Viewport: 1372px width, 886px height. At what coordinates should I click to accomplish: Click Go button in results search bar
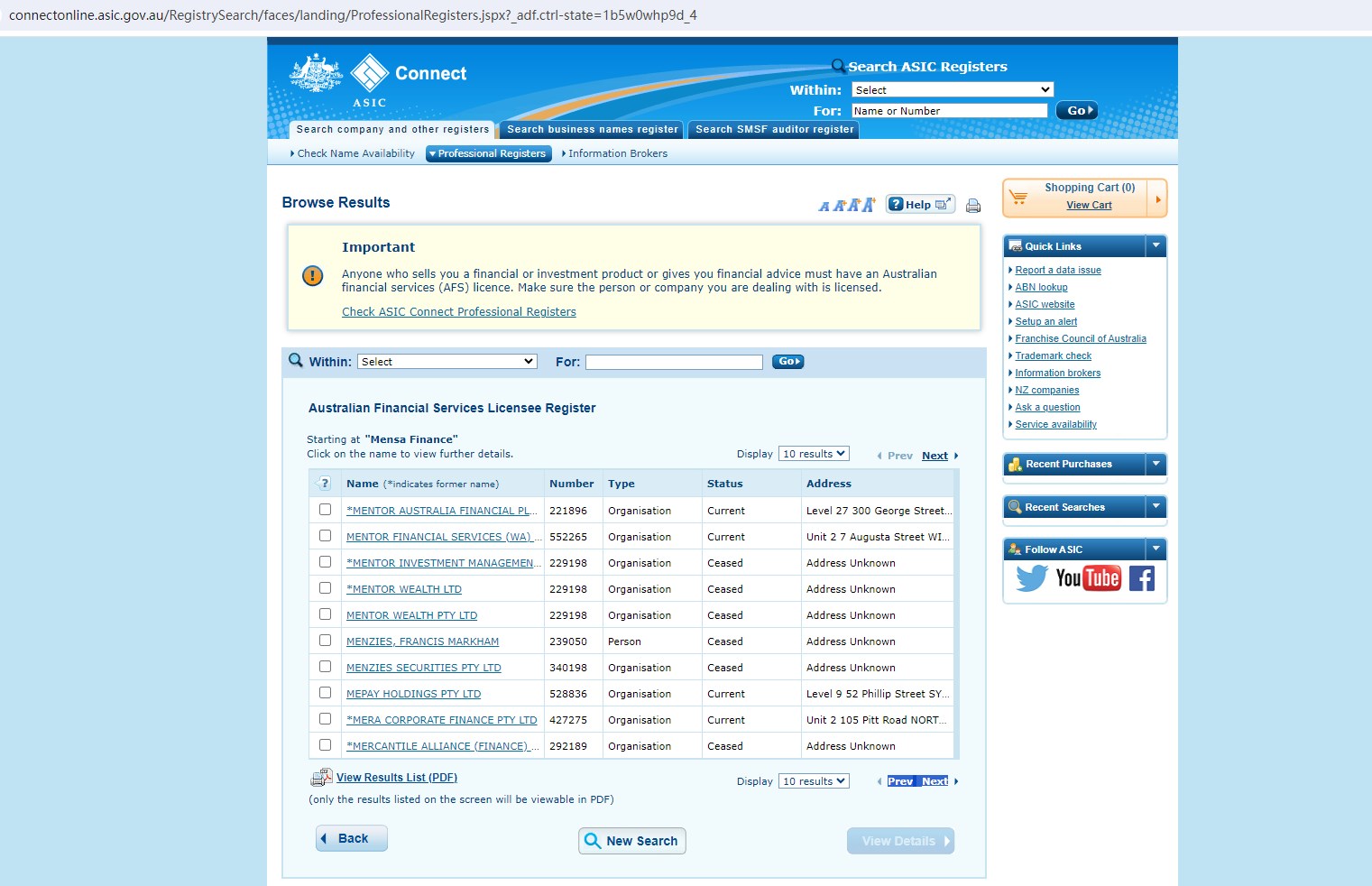pos(787,361)
